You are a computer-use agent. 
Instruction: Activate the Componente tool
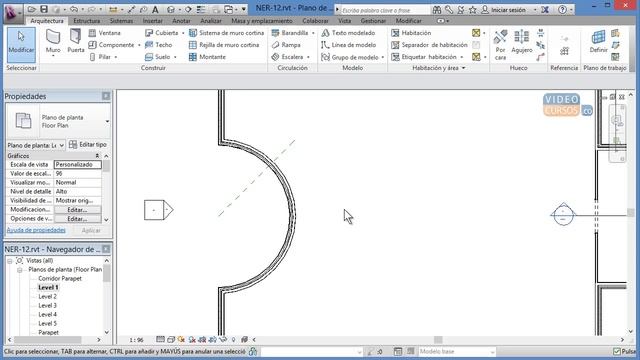click(x=111, y=45)
